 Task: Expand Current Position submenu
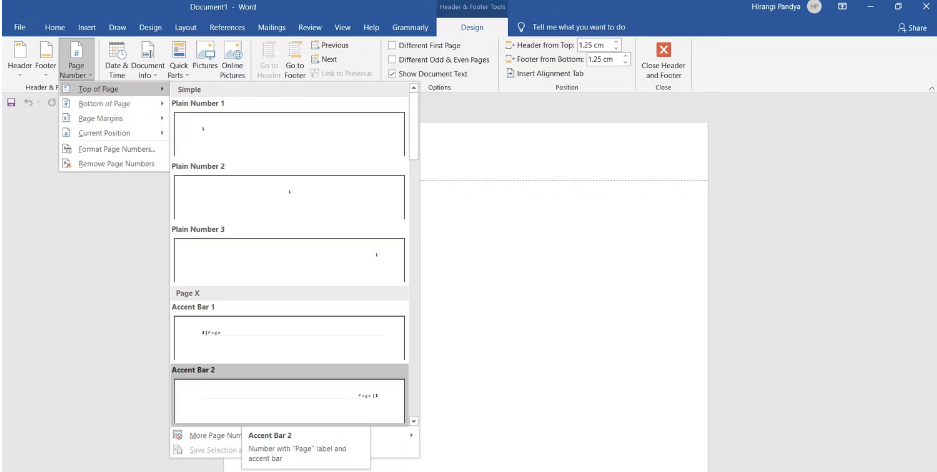(114, 133)
